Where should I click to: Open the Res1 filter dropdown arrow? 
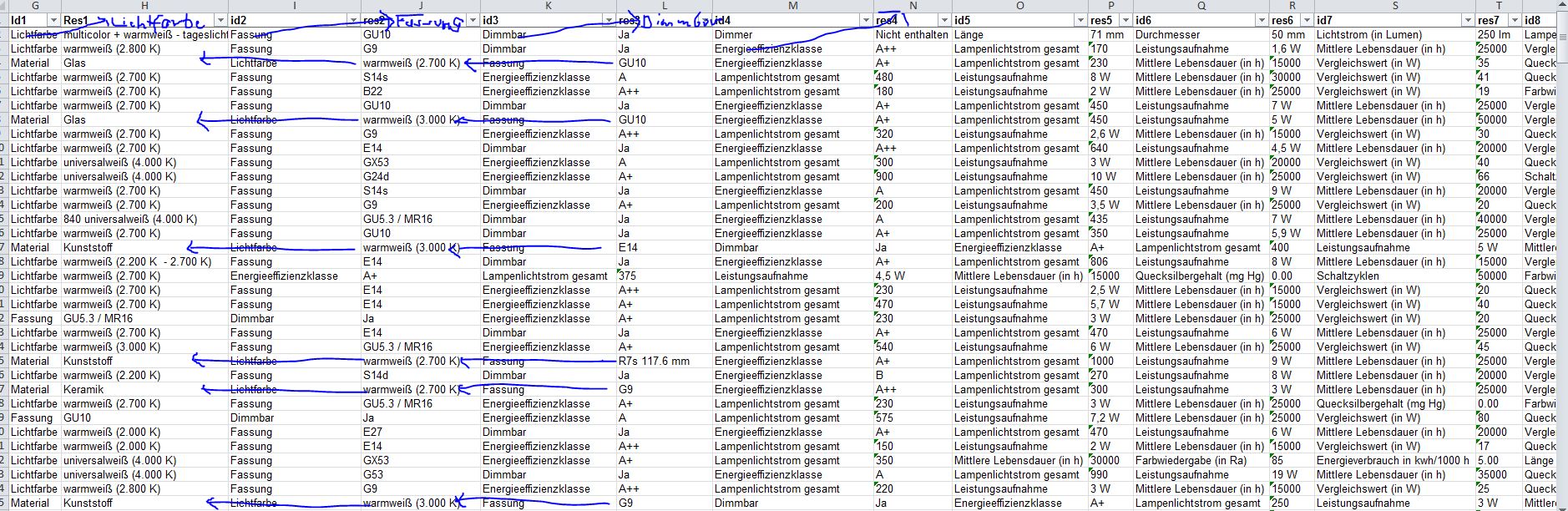click(x=220, y=20)
